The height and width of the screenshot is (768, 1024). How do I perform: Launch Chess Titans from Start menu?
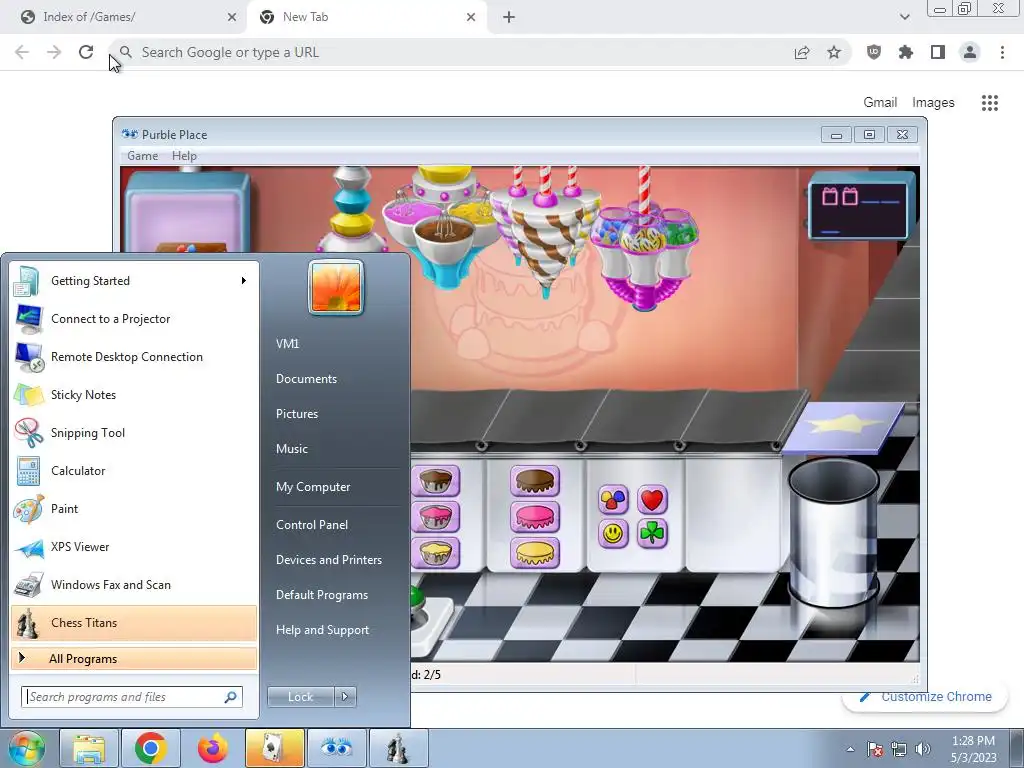point(134,623)
